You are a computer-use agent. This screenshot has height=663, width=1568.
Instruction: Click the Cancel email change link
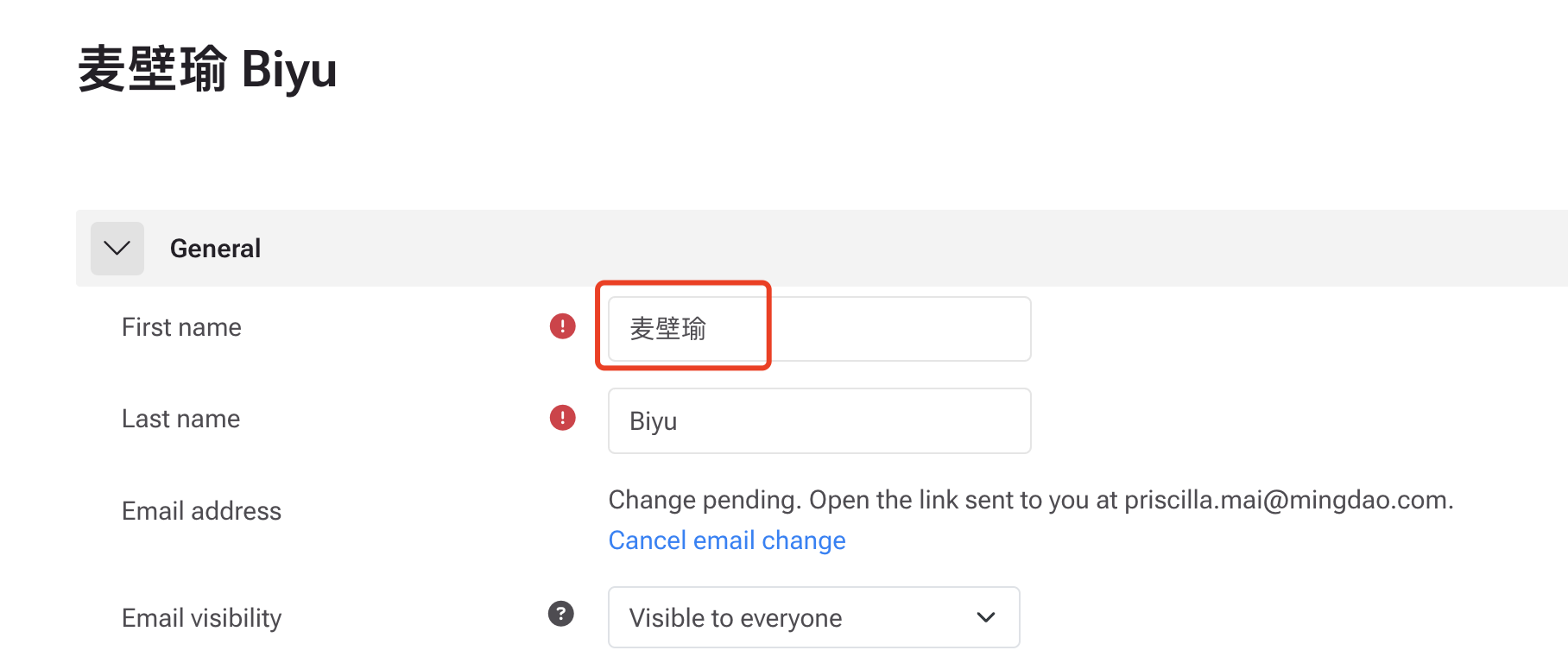pyautogui.click(x=727, y=540)
